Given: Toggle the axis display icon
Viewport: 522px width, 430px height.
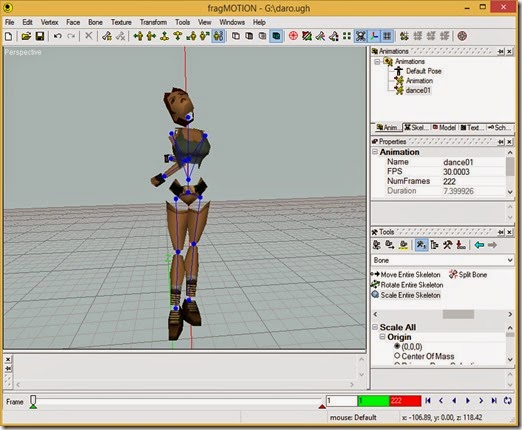Looking at the screenshot, I should tap(374, 36).
